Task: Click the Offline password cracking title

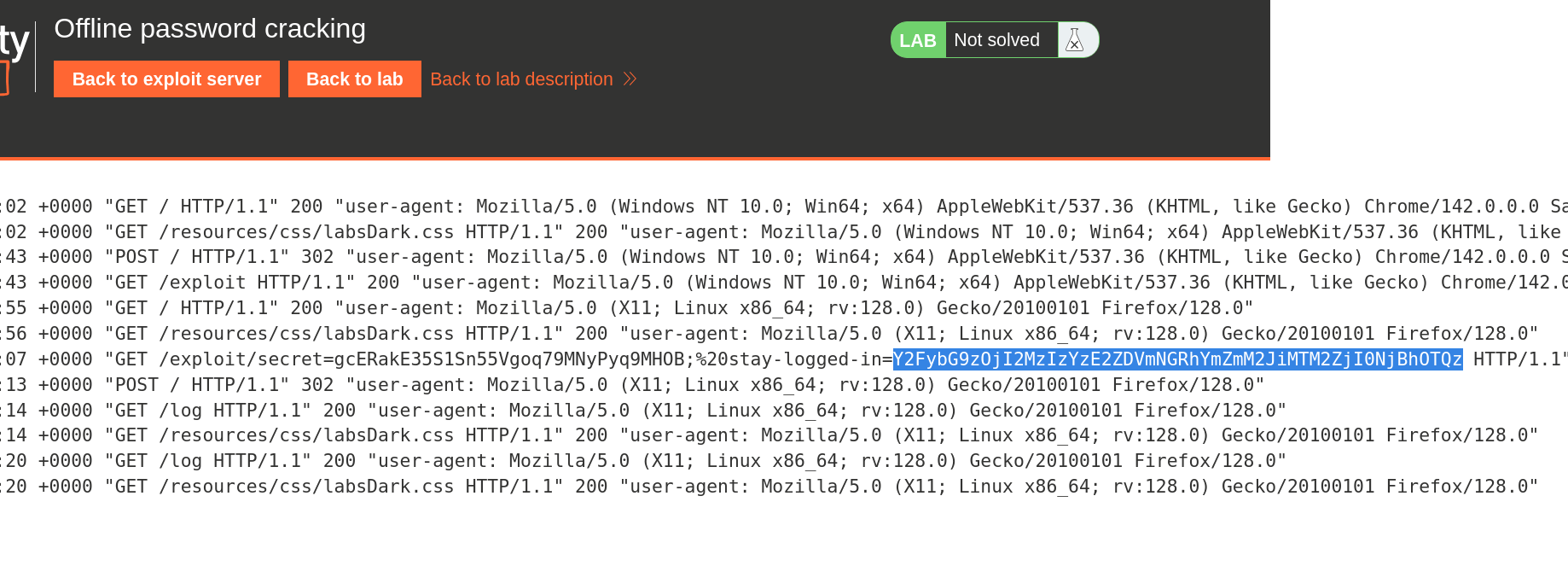Action: 210,28
